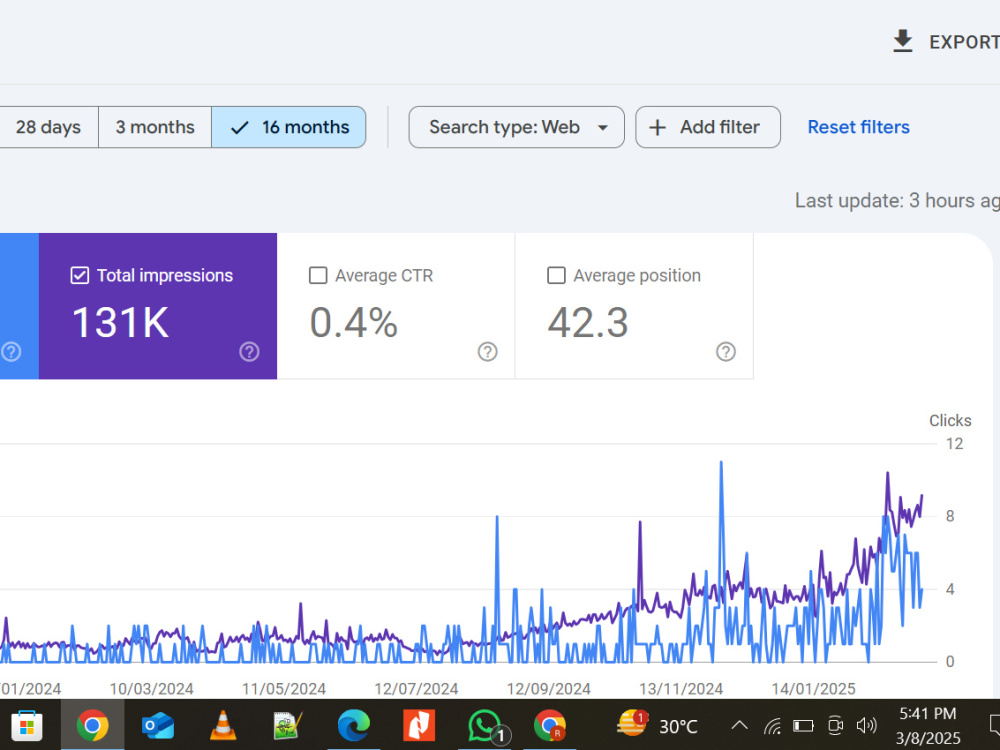
Task: Launch VLC media player from taskbar
Action: (223, 725)
